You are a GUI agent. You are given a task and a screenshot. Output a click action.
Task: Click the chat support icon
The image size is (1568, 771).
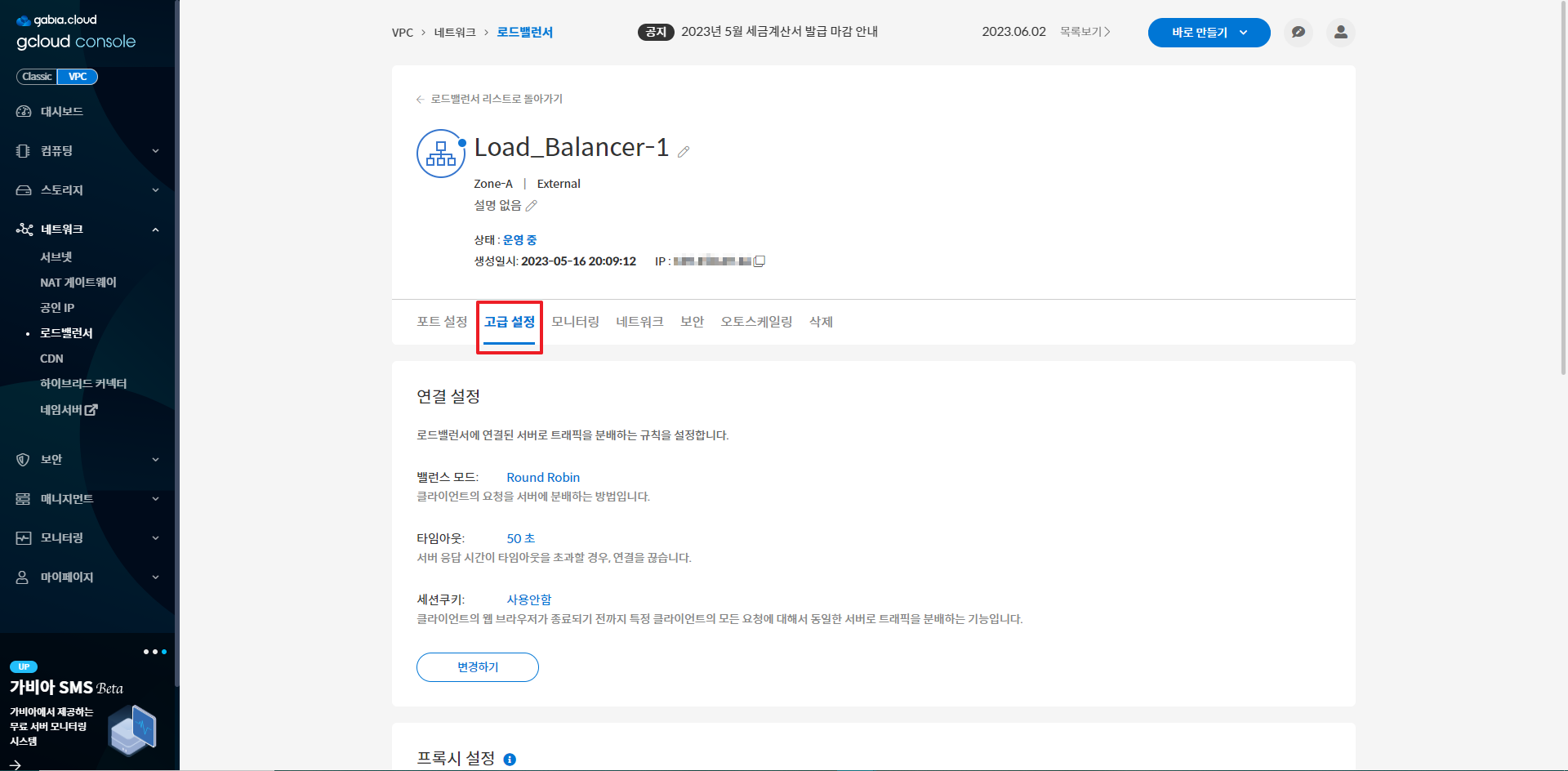(1298, 33)
